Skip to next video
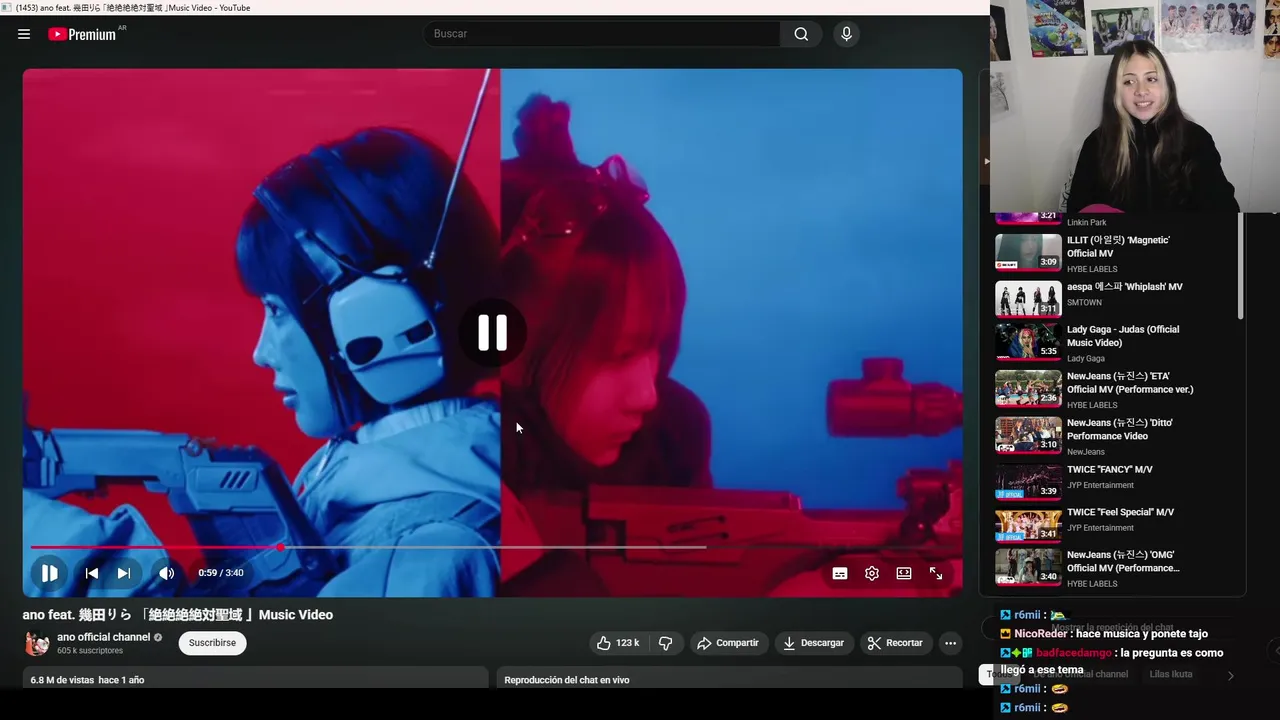This screenshot has height=720, width=1280. coord(123,573)
